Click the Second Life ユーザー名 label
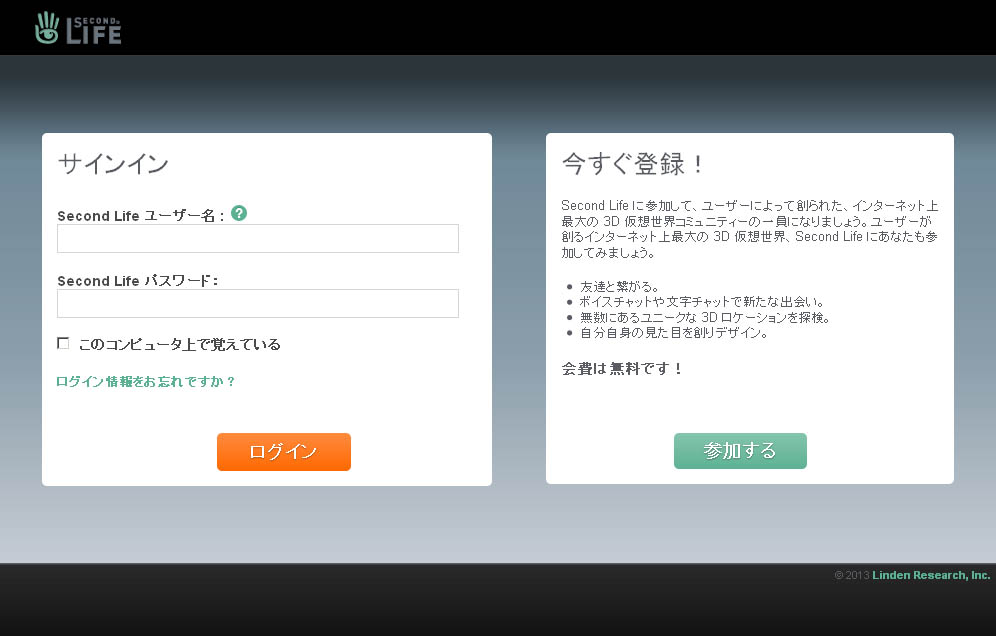 (141, 215)
